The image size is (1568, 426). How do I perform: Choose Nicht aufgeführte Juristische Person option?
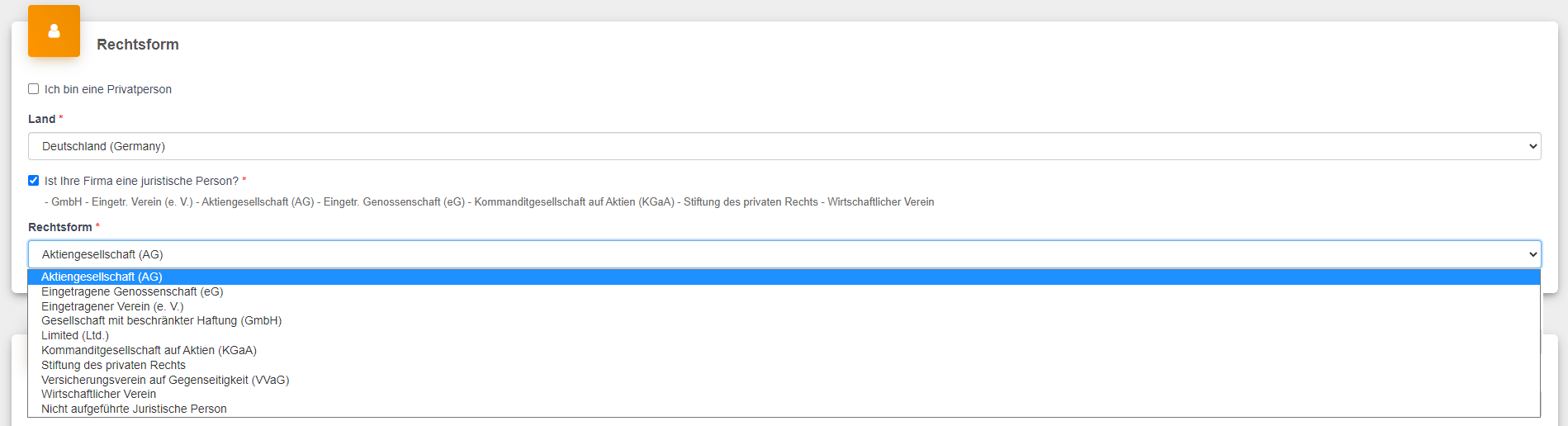[784, 409]
